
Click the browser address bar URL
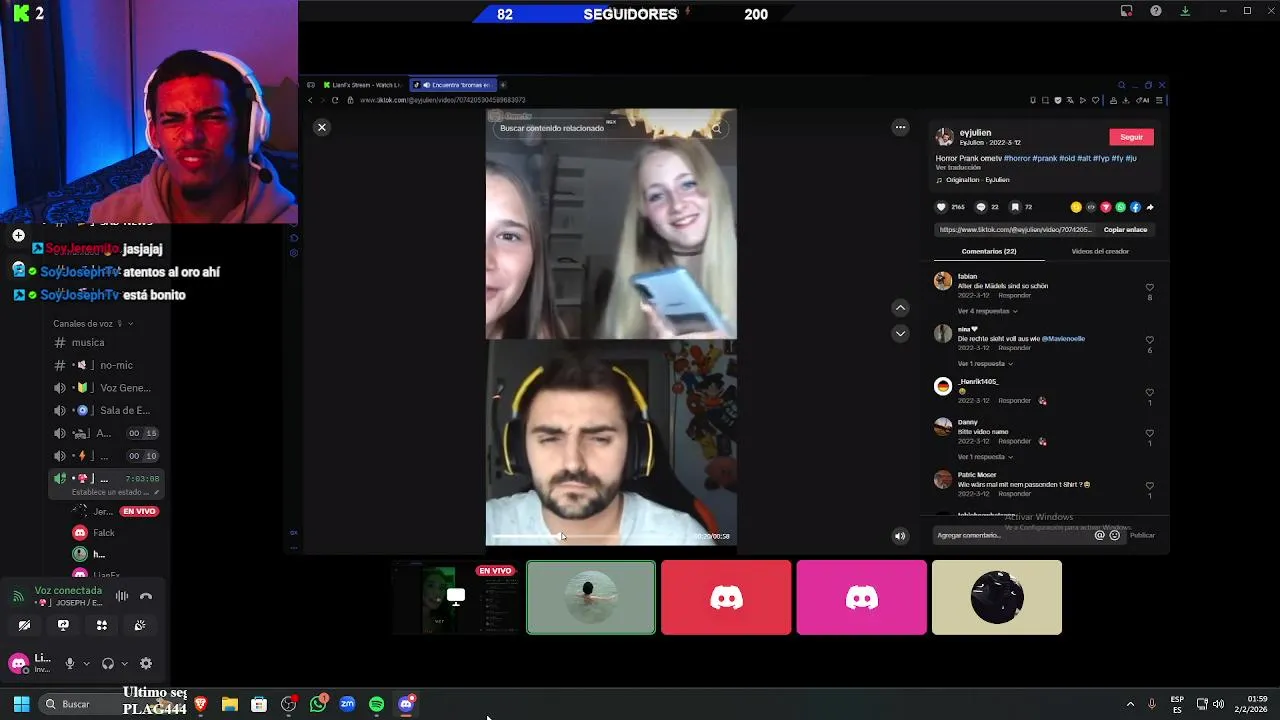[x=441, y=100]
